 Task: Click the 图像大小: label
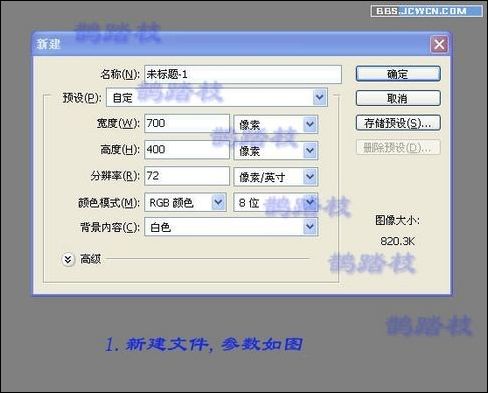point(397,220)
